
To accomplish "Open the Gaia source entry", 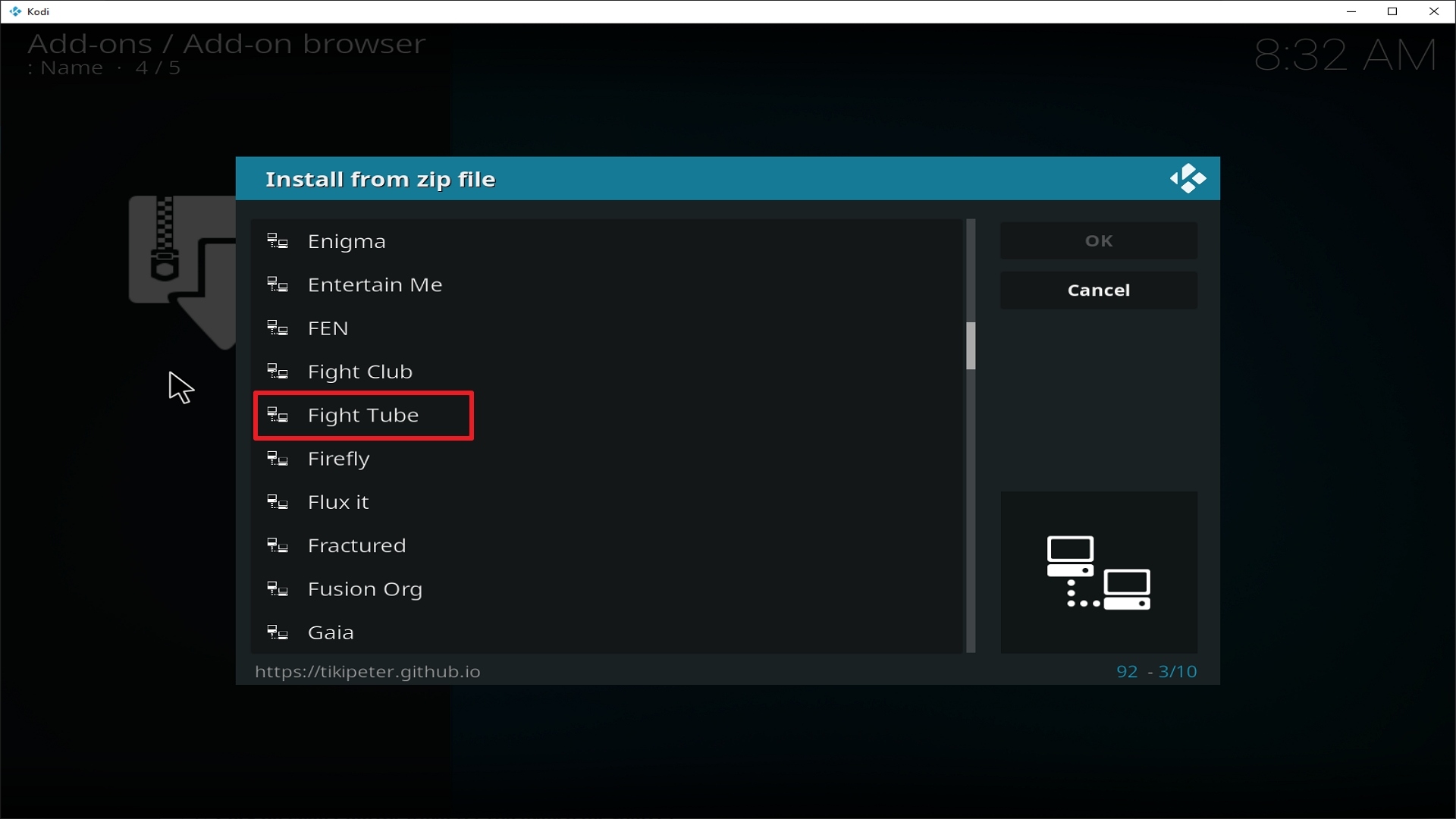I will 607,632.
